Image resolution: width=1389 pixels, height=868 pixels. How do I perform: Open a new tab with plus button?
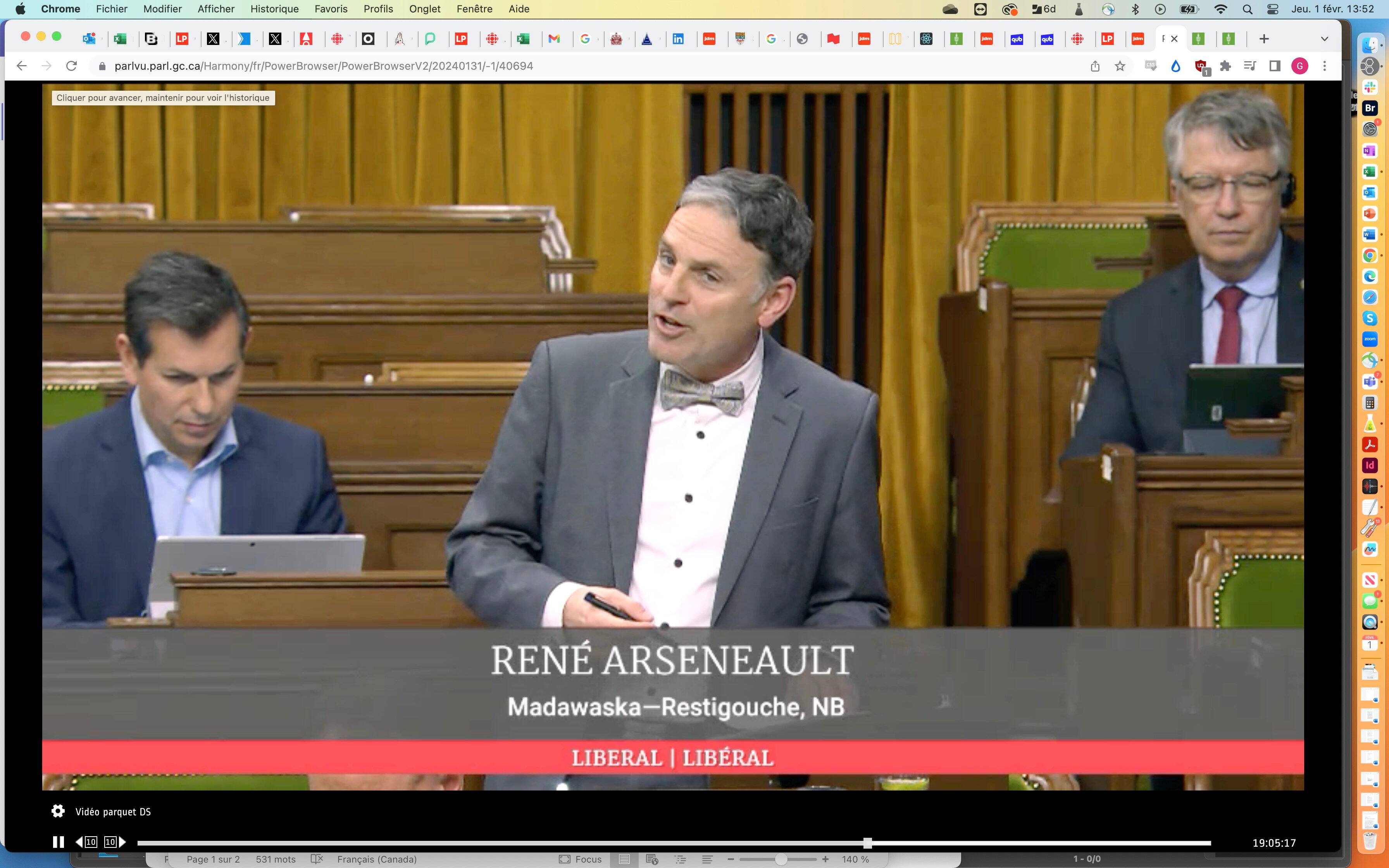pyautogui.click(x=1264, y=39)
